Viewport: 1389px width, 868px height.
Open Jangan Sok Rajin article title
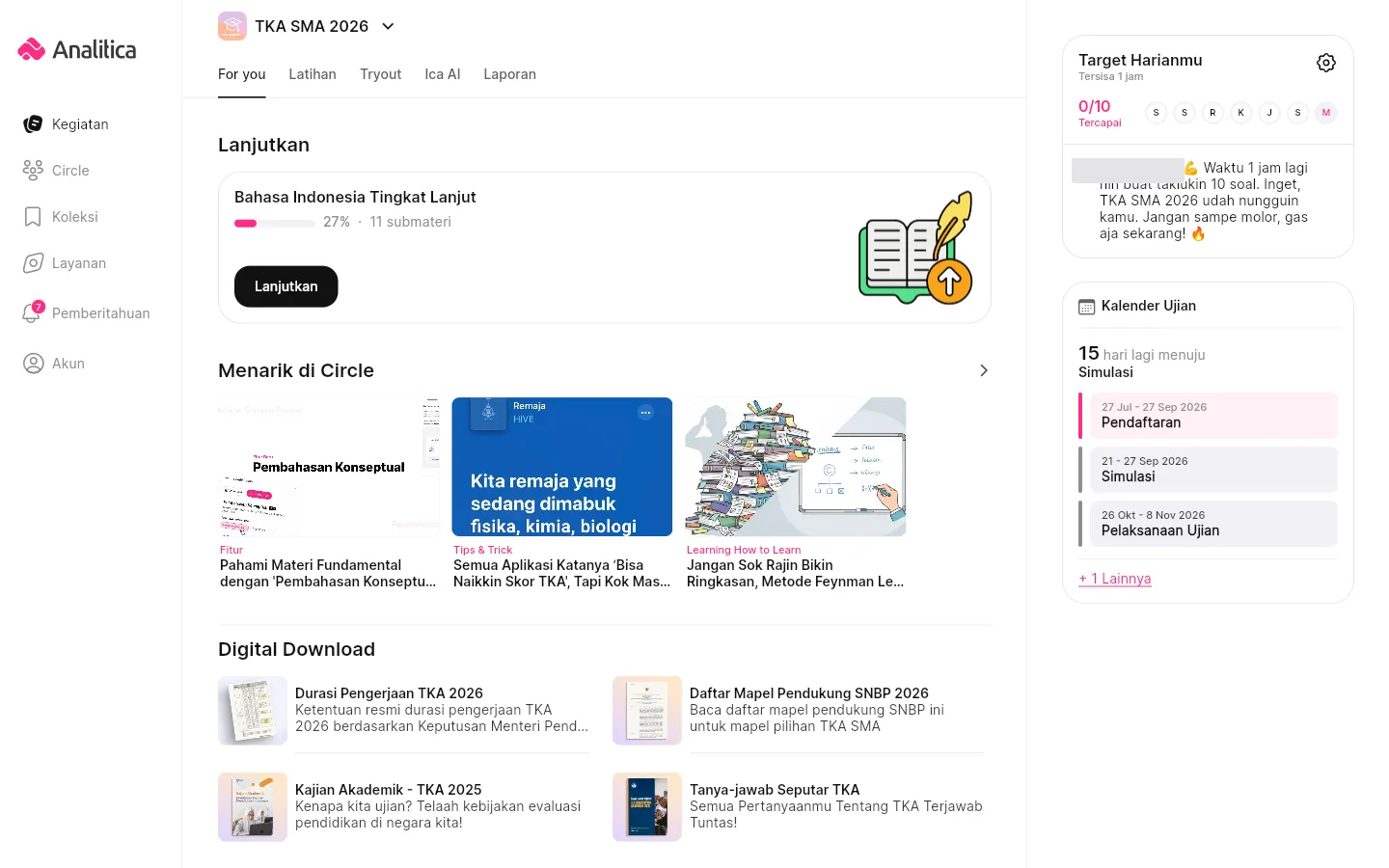click(x=795, y=574)
